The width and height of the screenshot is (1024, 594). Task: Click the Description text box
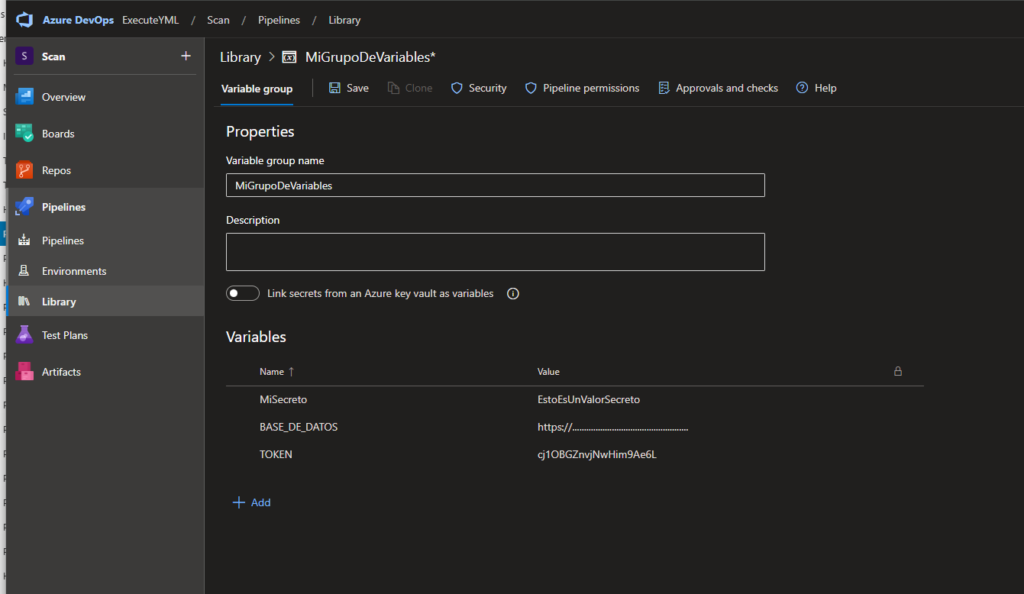click(495, 252)
